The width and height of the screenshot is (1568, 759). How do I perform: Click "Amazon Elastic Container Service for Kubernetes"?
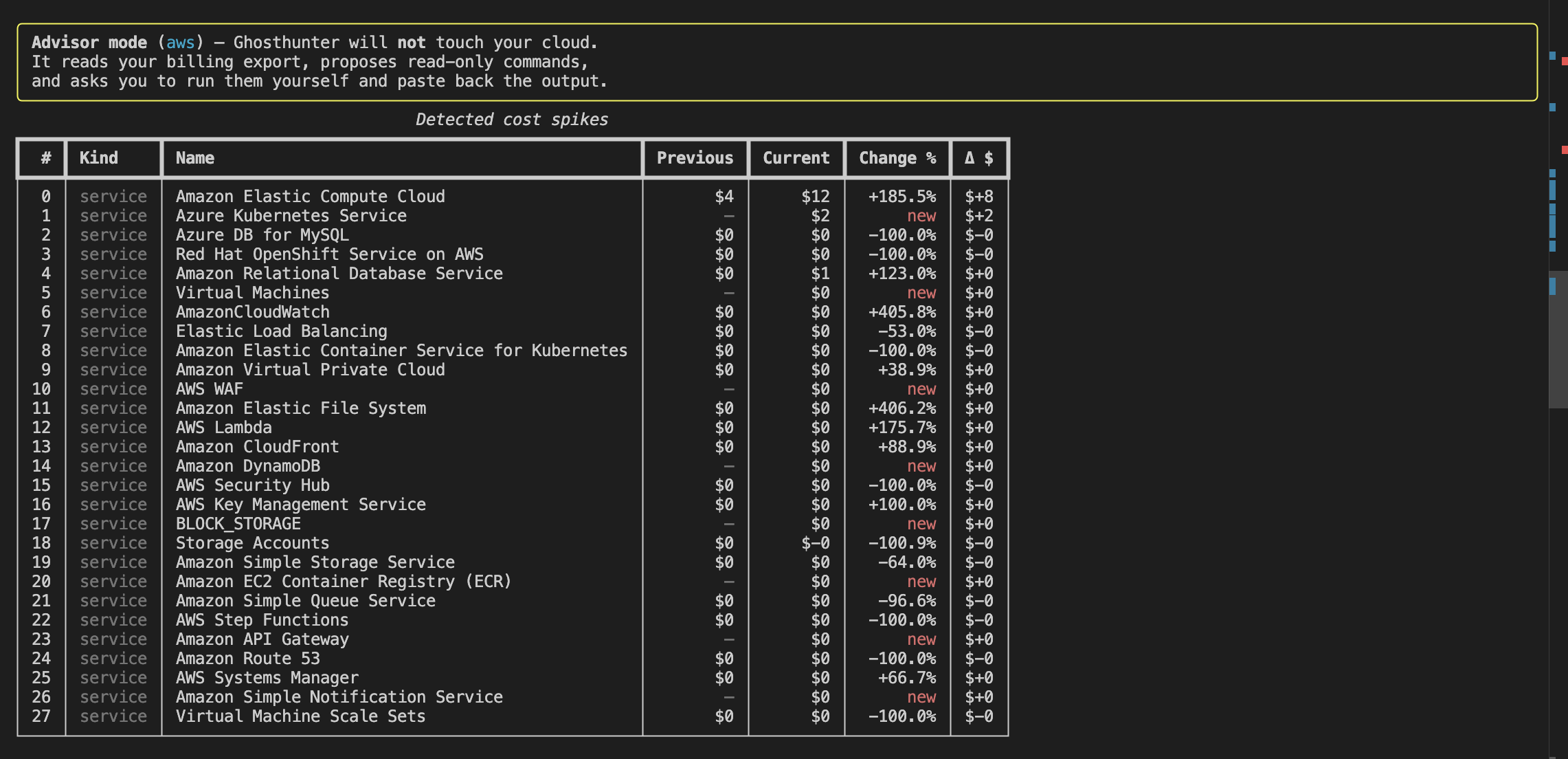click(402, 351)
